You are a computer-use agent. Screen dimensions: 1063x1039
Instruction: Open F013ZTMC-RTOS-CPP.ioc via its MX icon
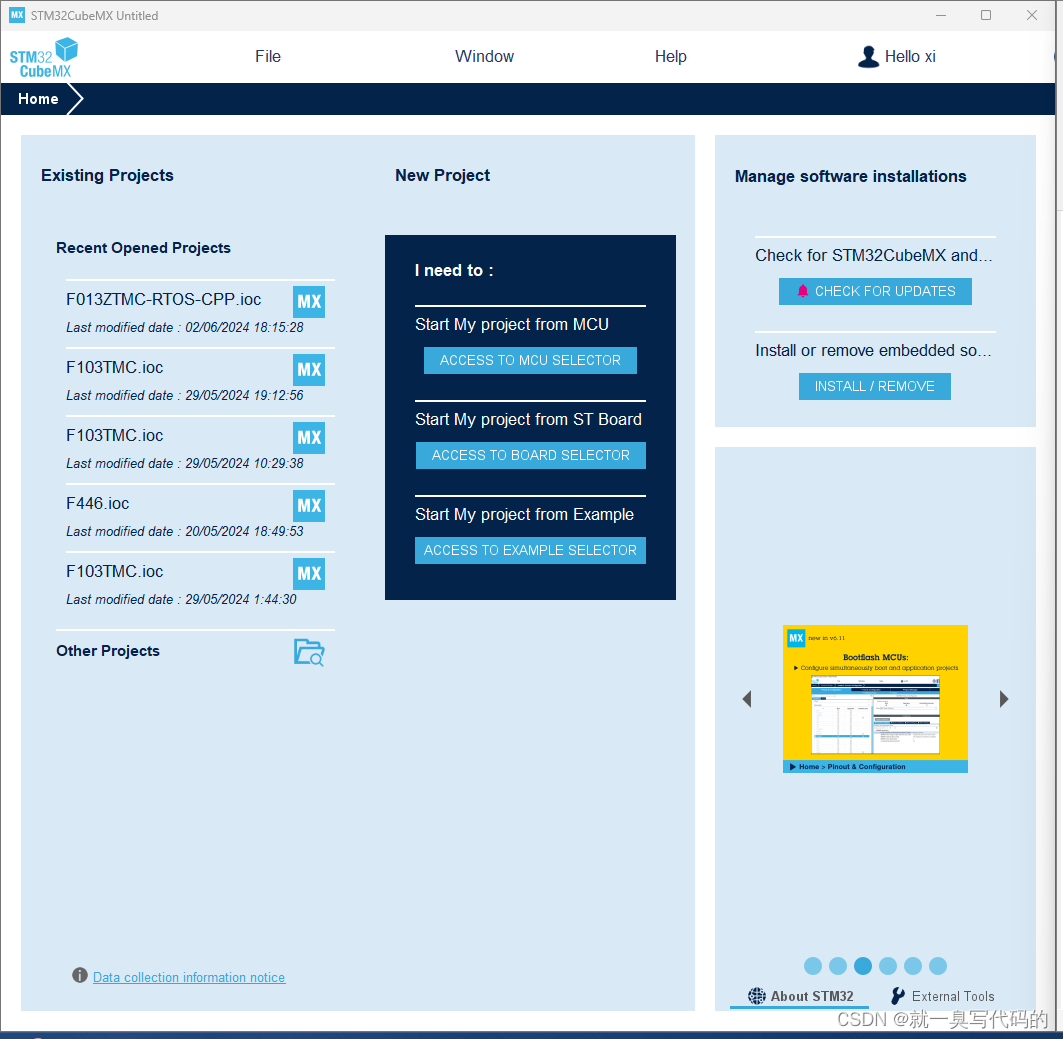click(x=309, y=302)
